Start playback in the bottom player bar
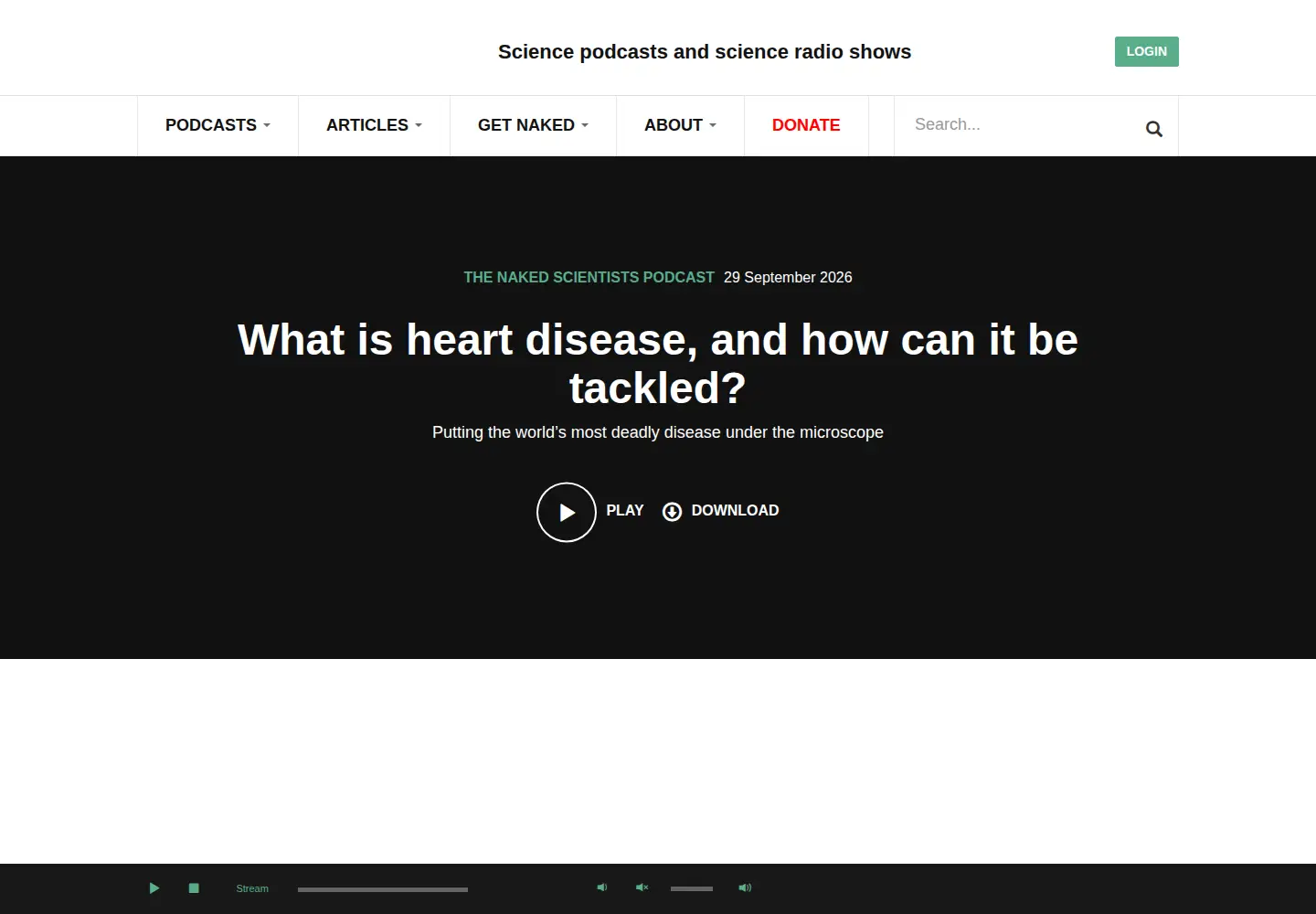Viewport: 1316px width, 914px height. tap(154, 888)
